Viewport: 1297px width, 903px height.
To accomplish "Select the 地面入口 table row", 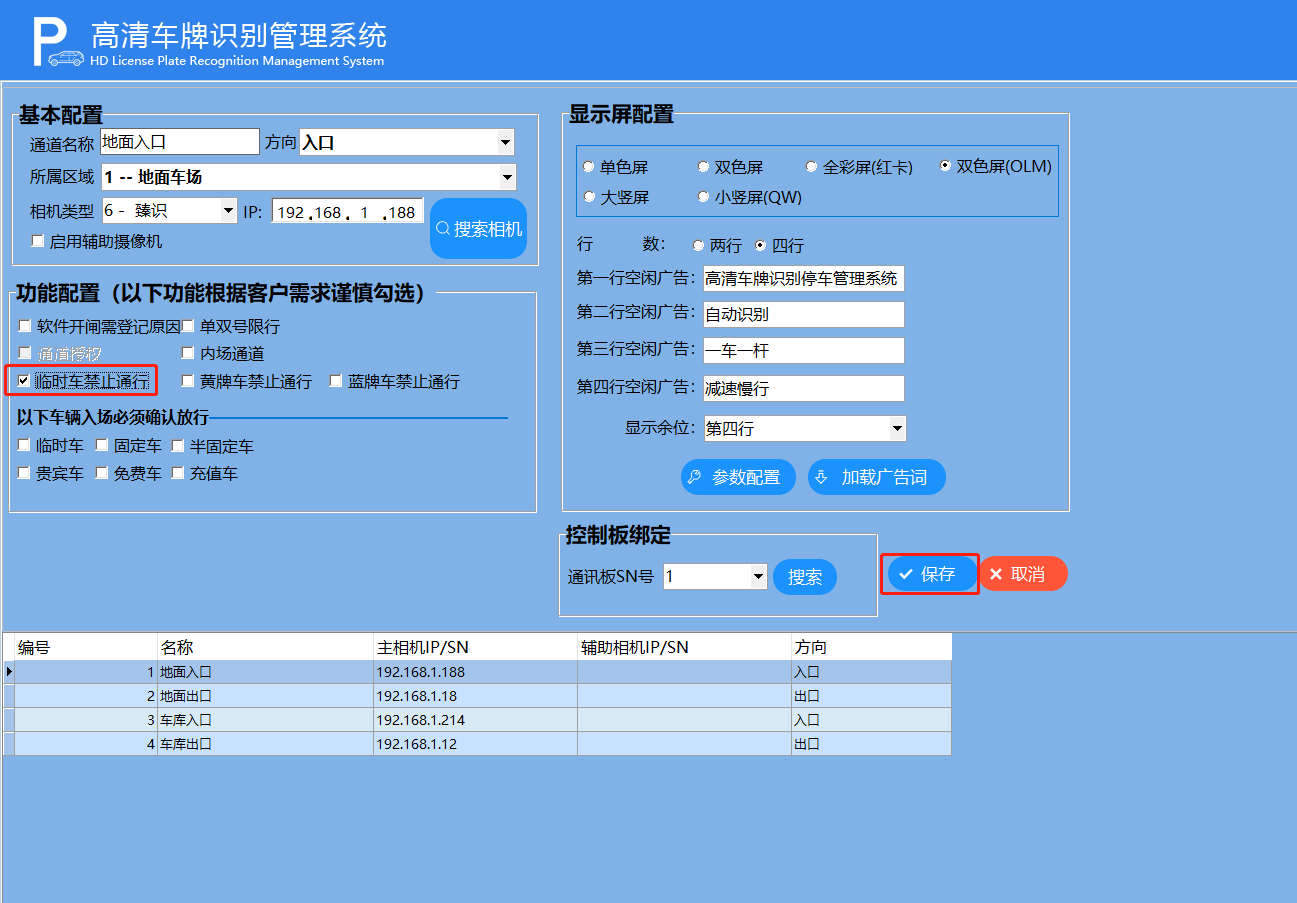I will (x=478, y=672).
